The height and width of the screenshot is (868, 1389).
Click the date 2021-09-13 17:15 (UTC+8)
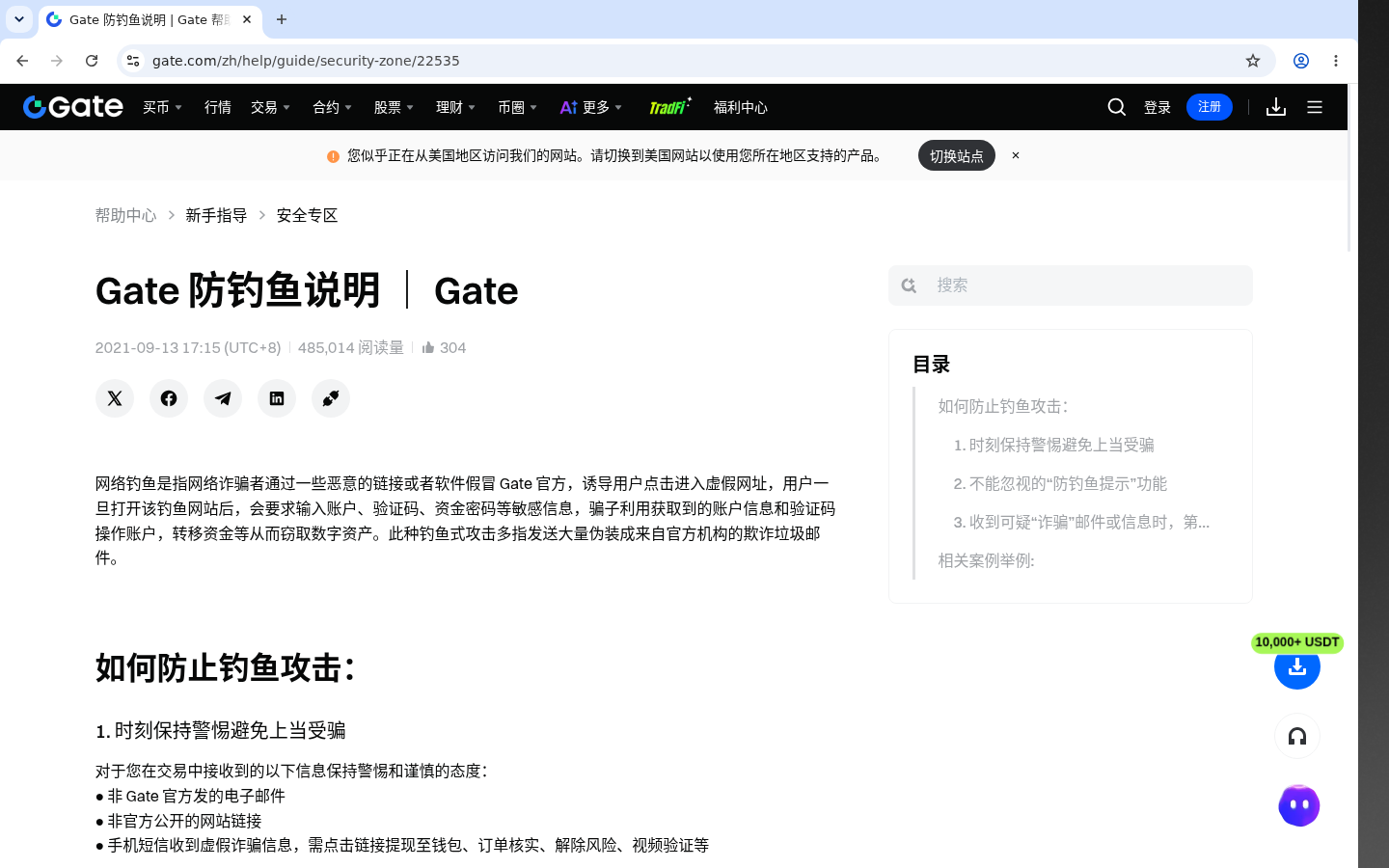188,347
